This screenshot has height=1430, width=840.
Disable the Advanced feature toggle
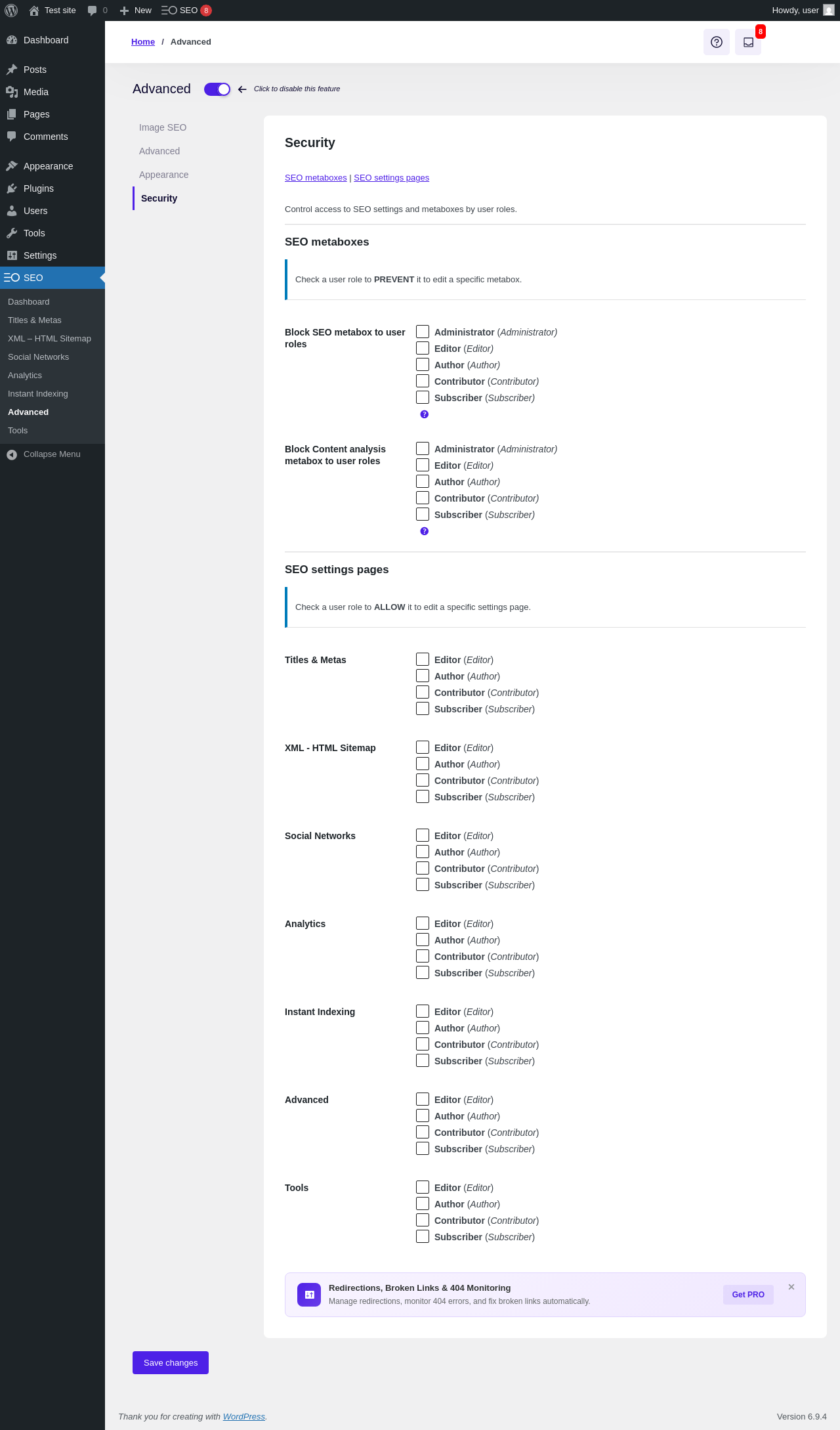pos(217,89)
